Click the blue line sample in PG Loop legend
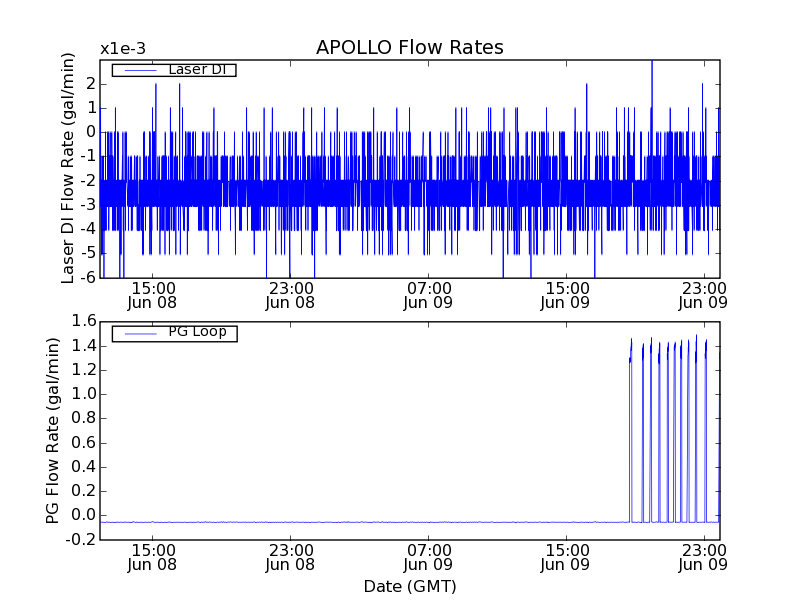 [x=138, y=333]
